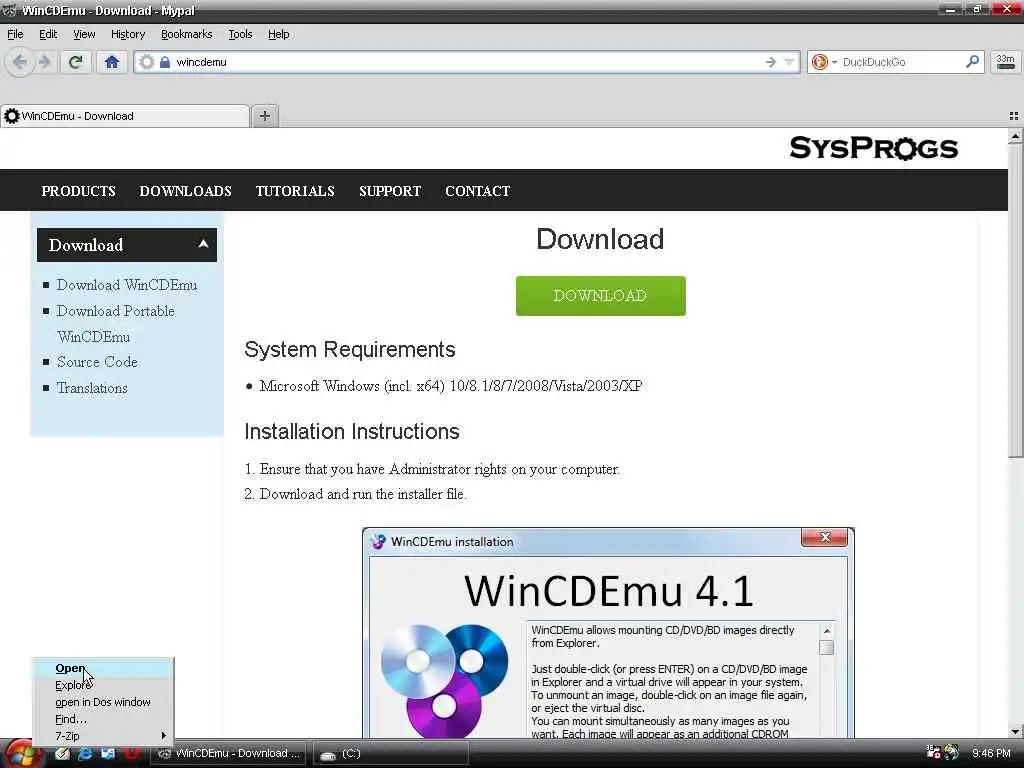Open the DuckDuckGo search engine selector
The image size is (1024, 768).
click(824, 62)
